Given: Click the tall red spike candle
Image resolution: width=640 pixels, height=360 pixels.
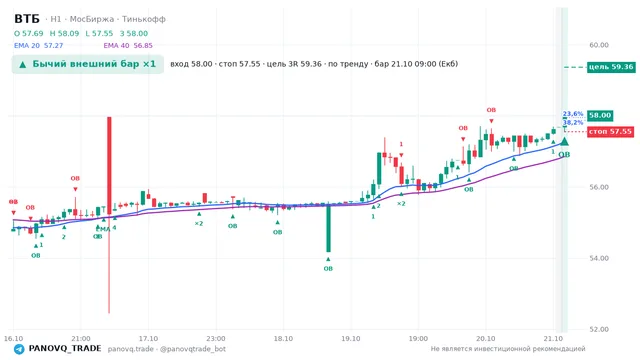Looking at the screenshot, I should pyautogui.click(x=109, y=165).
